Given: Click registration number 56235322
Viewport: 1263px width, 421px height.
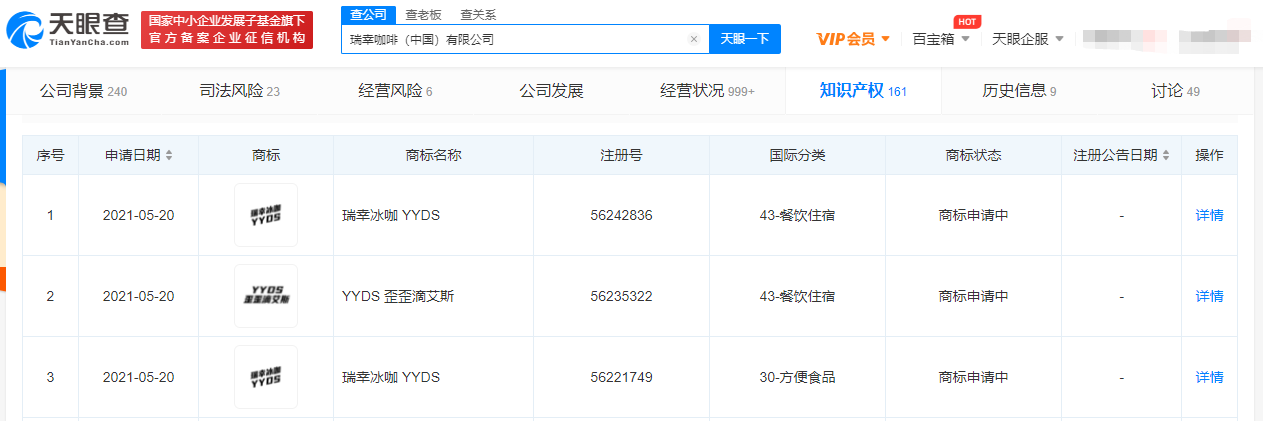Looking at the screenshot, I should (x=621, y=296).
